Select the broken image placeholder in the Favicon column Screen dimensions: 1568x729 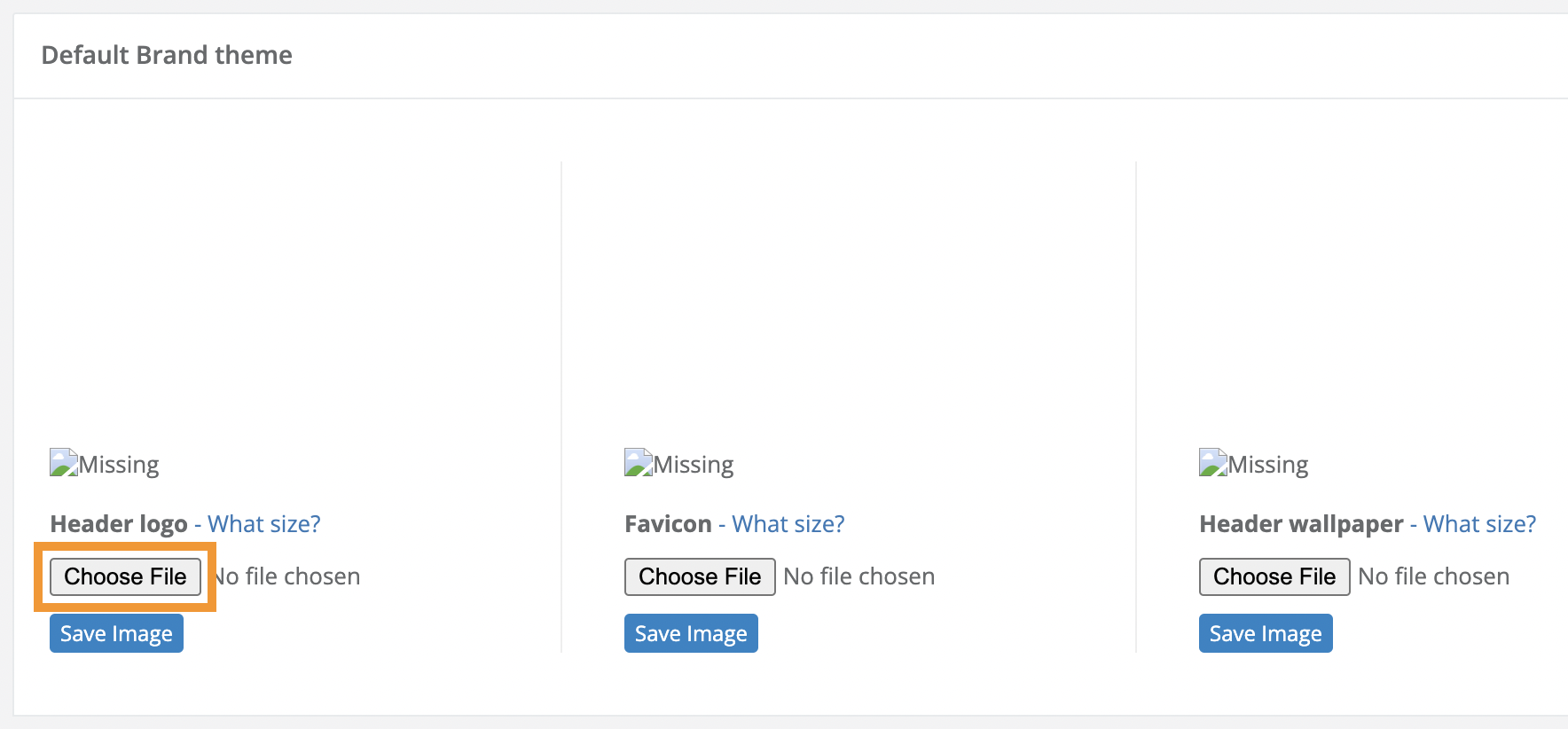637,461
